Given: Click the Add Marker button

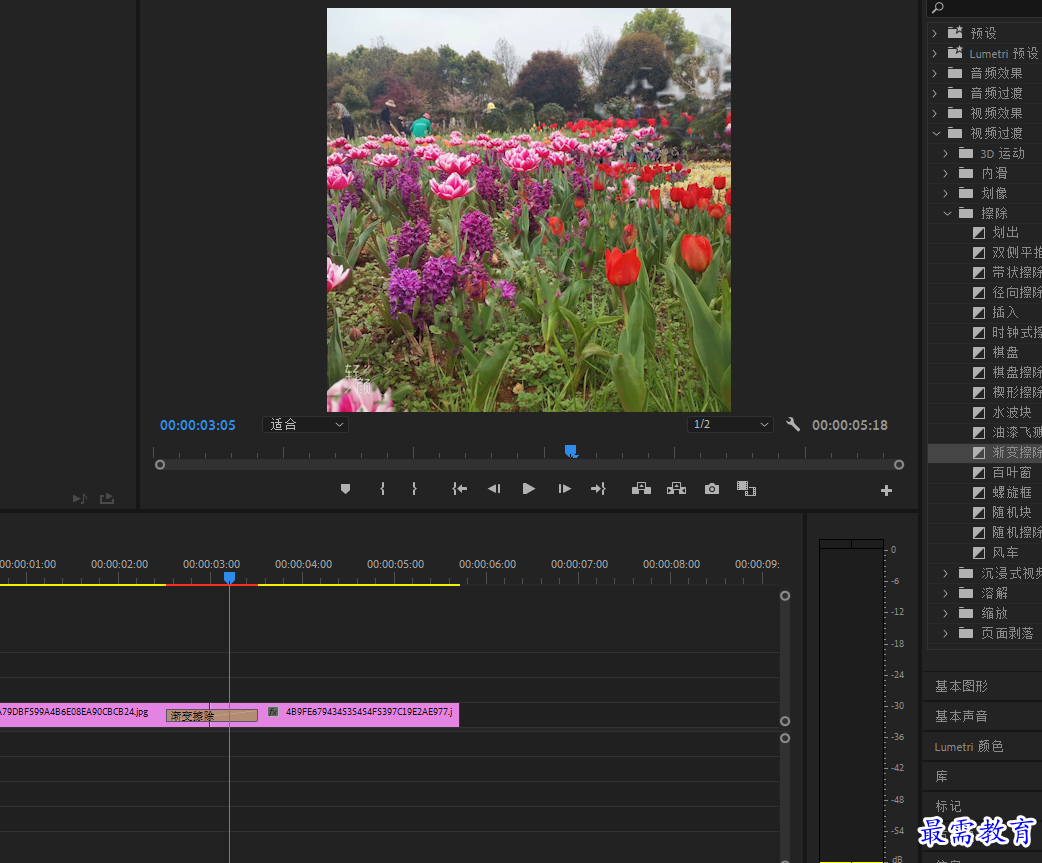Looking at the screenshot, I should [x=345, y=489].
